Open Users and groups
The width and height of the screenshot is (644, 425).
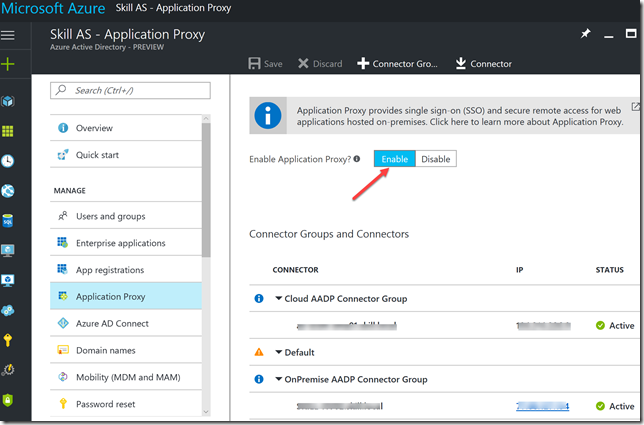[110, 216]
